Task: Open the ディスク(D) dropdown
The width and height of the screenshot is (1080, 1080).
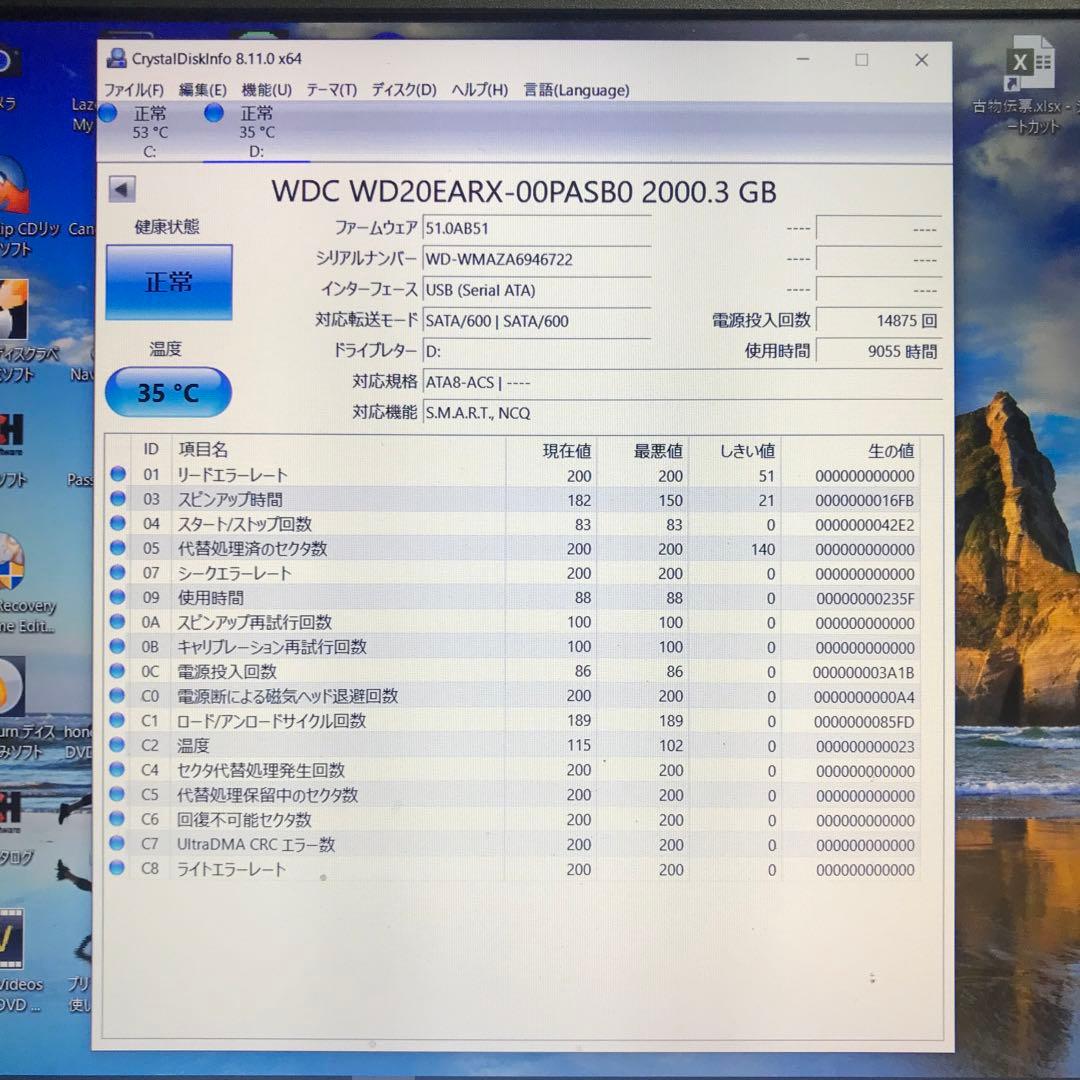Action: (400, 90)
